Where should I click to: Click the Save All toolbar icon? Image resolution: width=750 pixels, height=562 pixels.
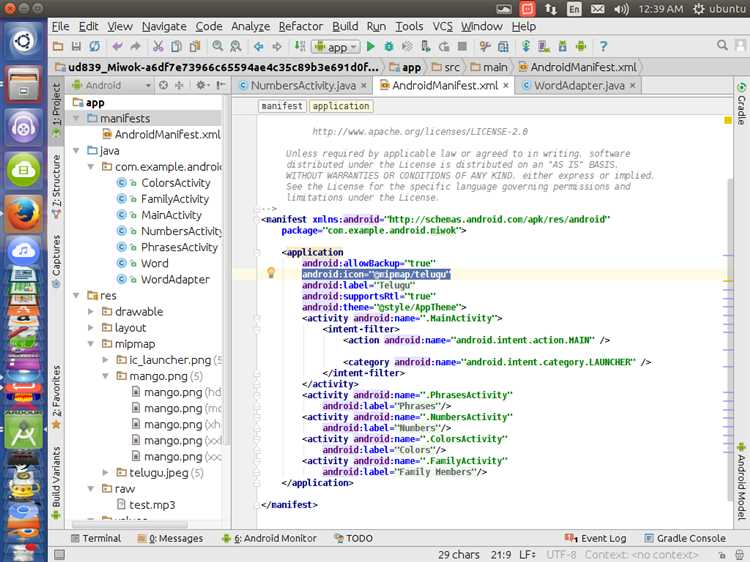click(x=75, y=47)
